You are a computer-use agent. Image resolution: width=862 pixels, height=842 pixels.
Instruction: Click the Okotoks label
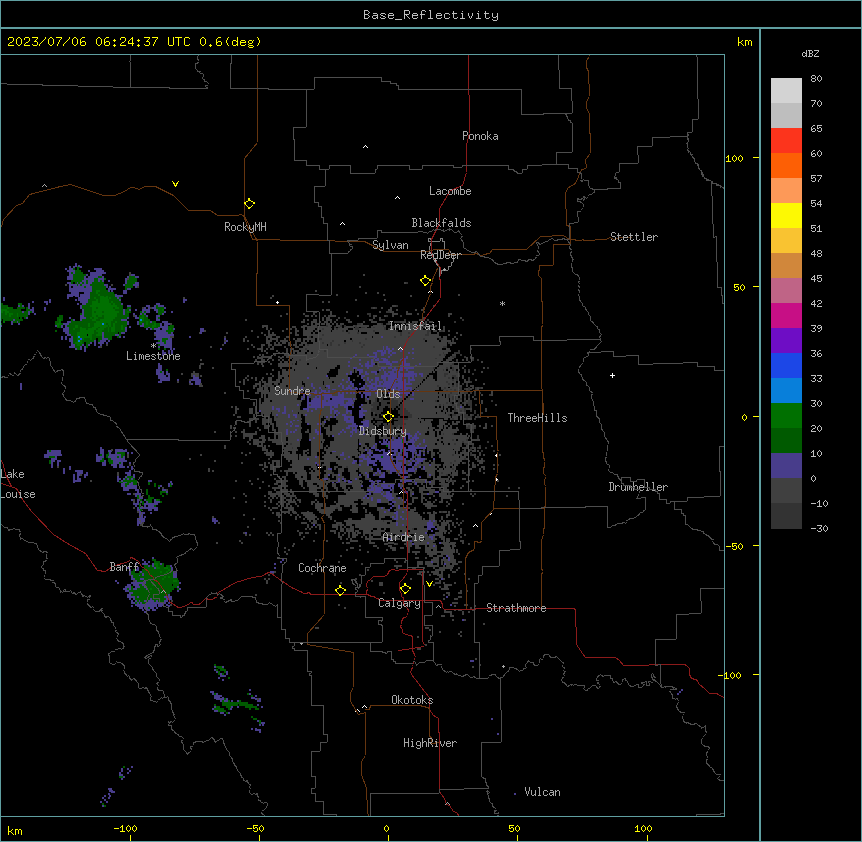[412, 700]
